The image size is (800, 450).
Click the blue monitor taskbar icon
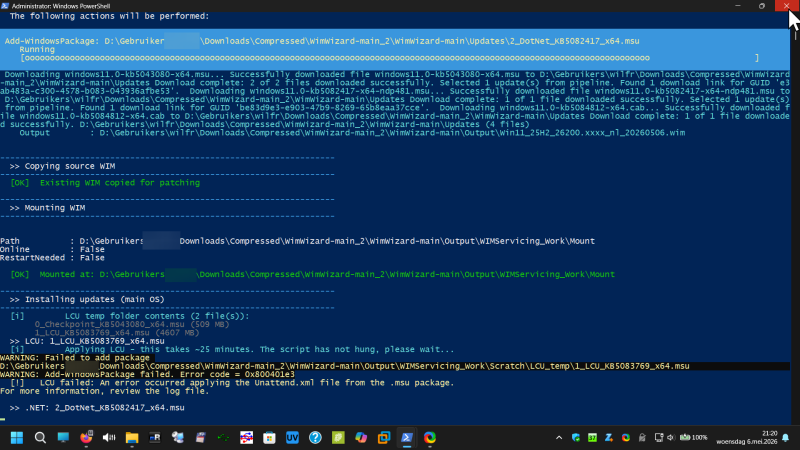(63, 438)
